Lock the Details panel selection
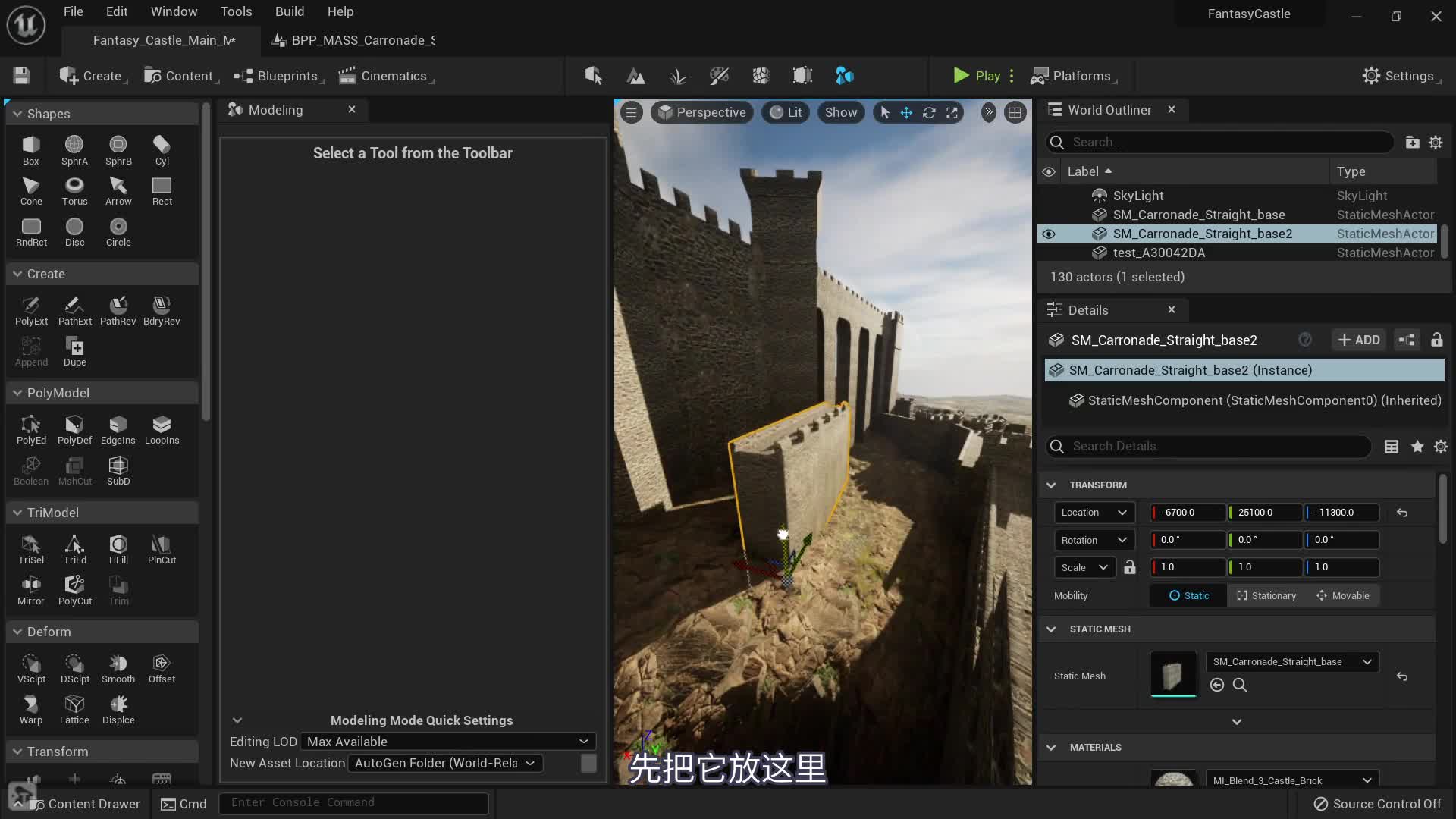Image resolution: width=1456 pixels, height=819 pixels. coord(1436,340)
